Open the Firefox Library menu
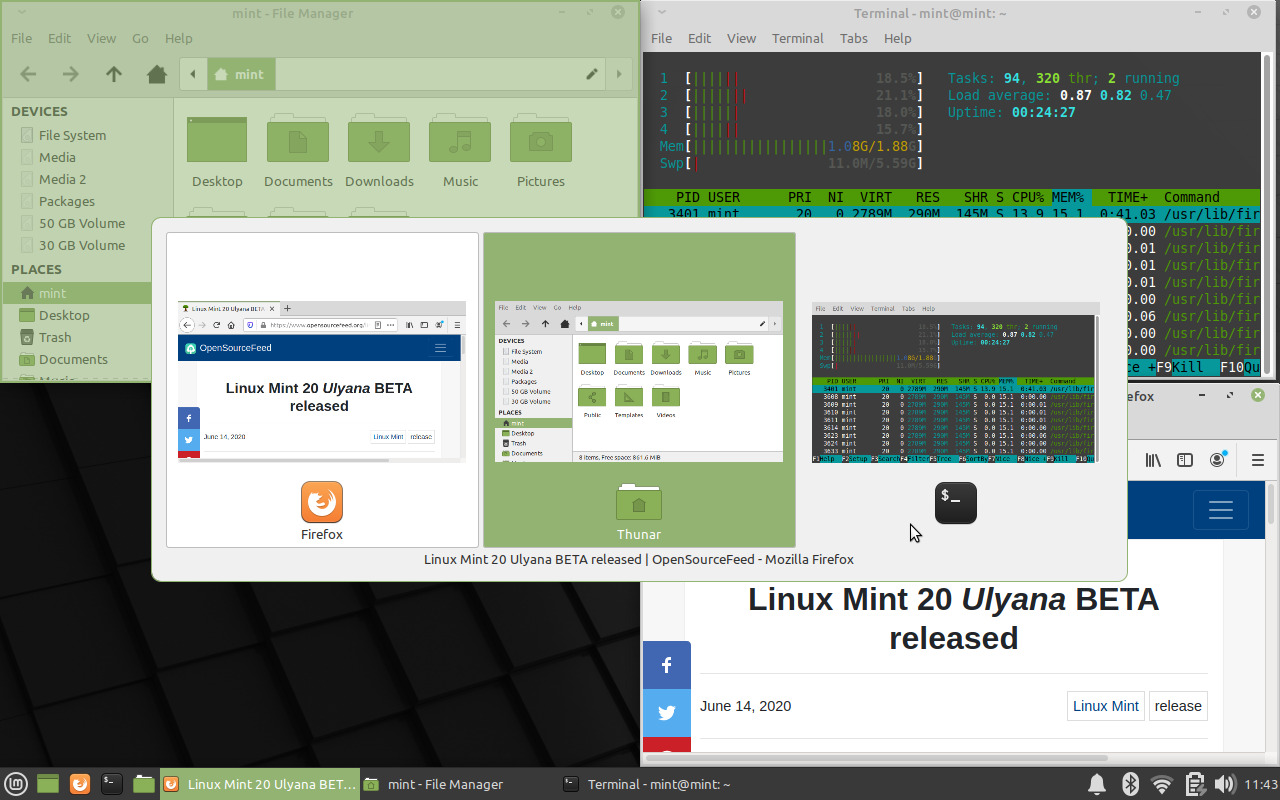1280x800 pixels. (1152, 459)
